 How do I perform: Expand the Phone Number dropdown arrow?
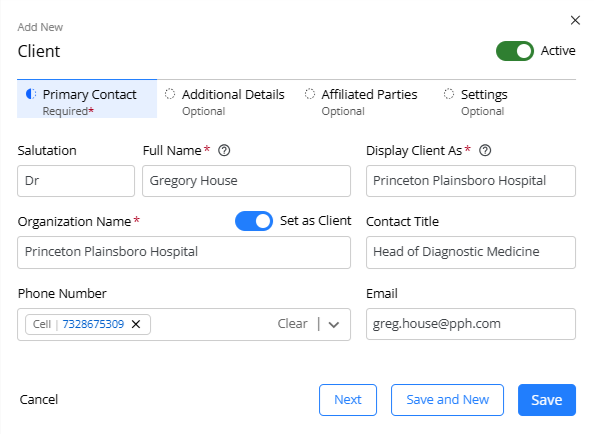pos(334,325)
